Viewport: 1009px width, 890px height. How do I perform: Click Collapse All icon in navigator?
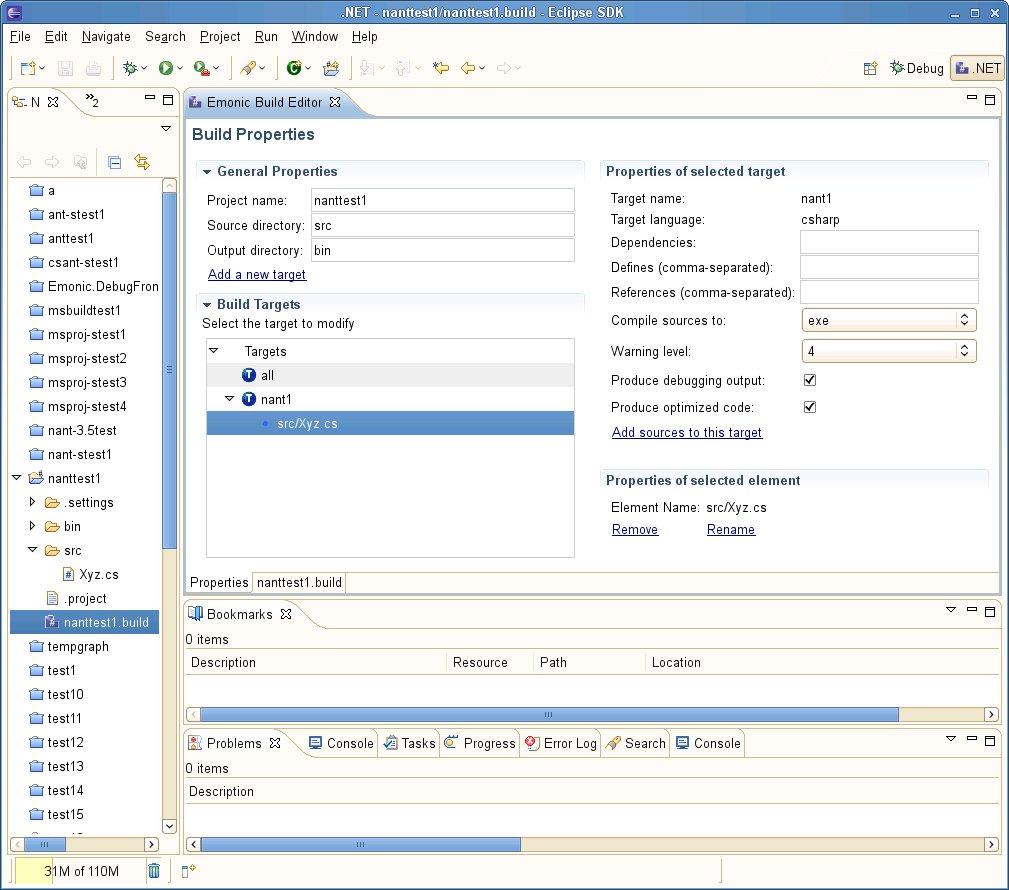coord(114,162)
